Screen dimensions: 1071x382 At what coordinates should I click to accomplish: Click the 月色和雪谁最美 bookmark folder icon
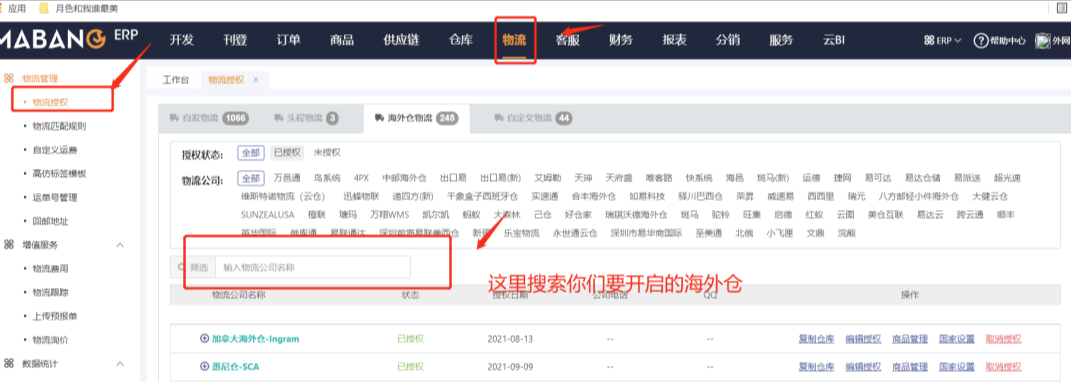click(44, 8)
